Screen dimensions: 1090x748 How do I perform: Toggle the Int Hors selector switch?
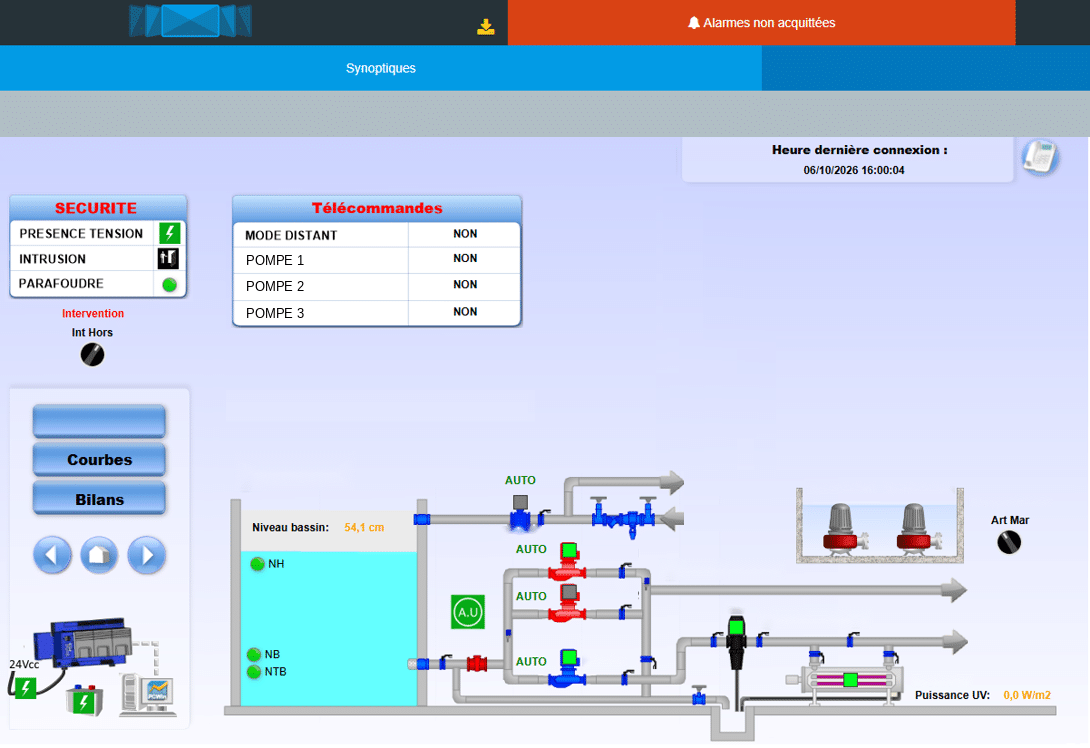pos(92,355)
